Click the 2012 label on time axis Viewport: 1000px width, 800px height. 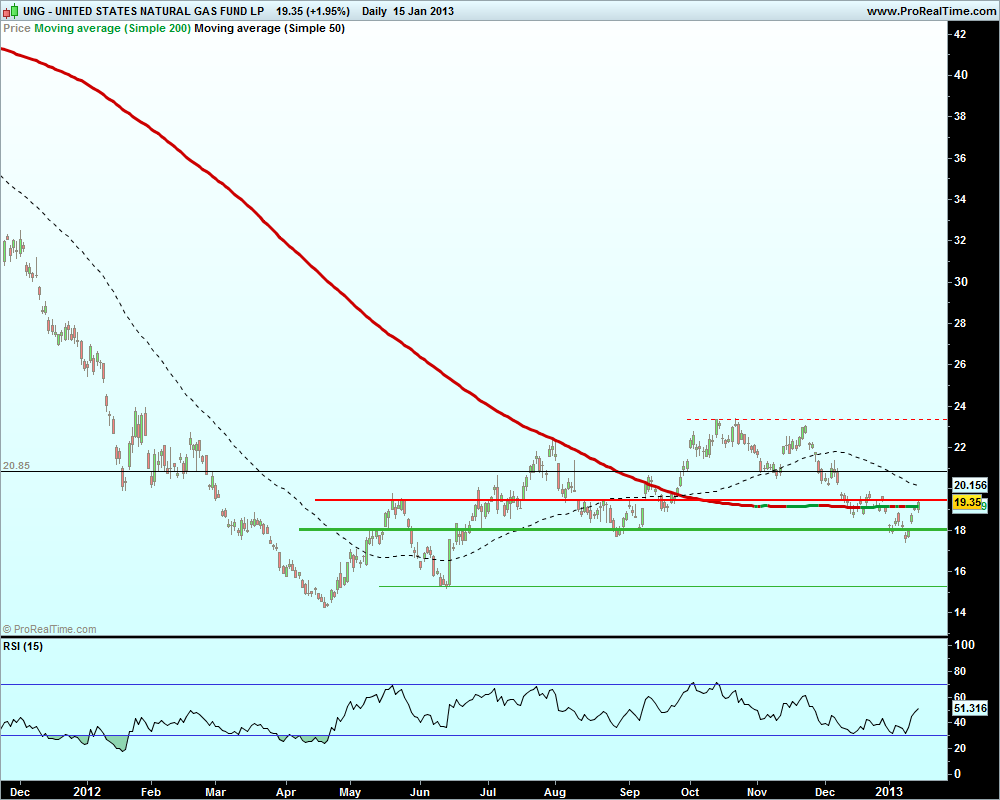point(87,792)
